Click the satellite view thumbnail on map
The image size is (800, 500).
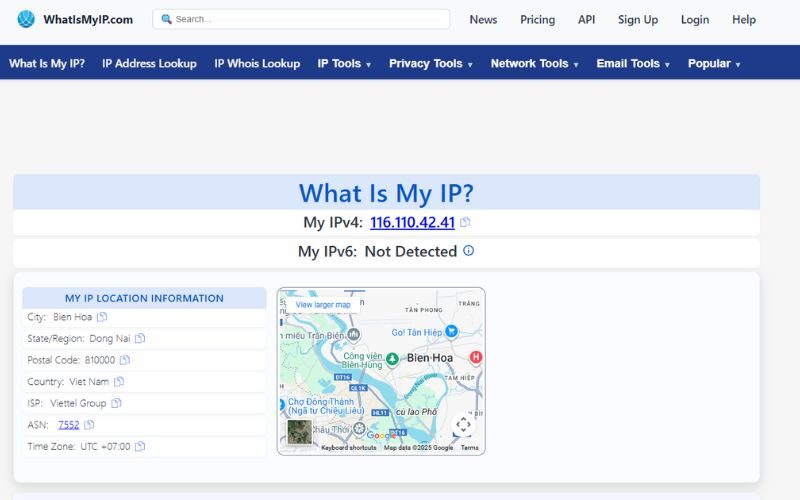point(299,432)
